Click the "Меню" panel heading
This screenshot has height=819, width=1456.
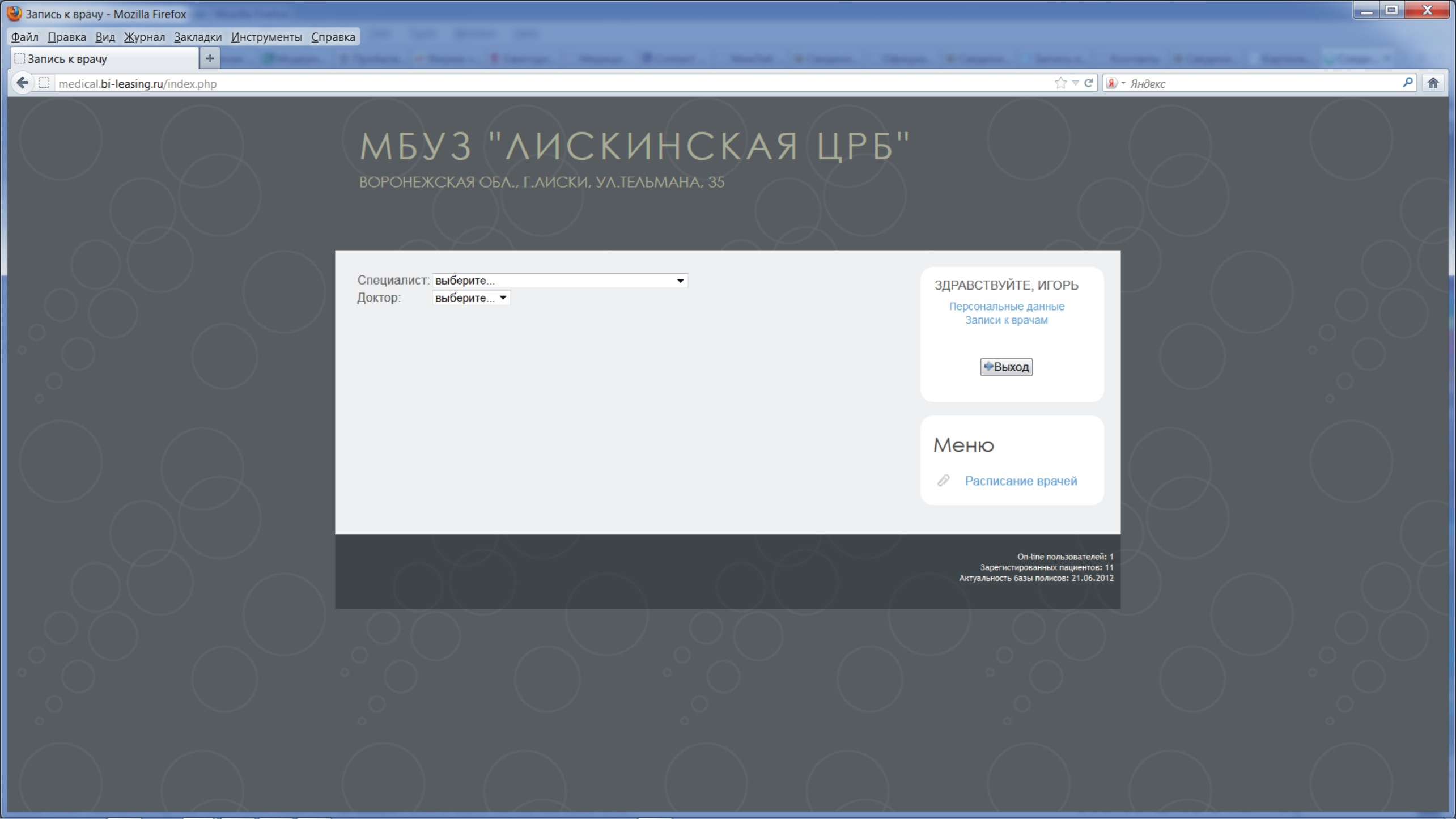pos(963,445)
